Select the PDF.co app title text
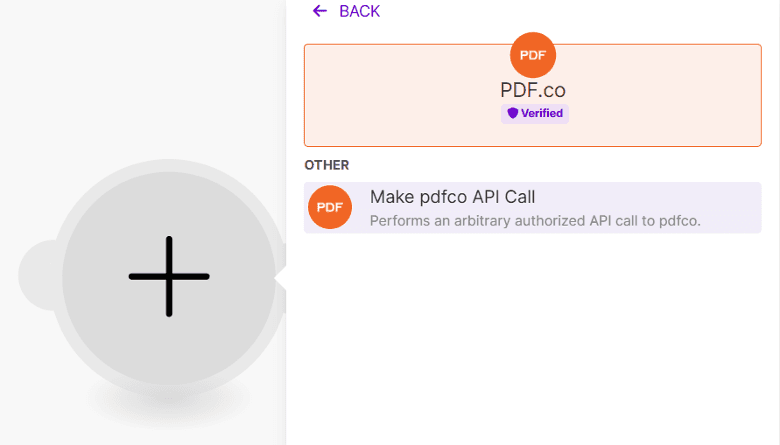This screenshot has width=780, height=445. (533, 90)
